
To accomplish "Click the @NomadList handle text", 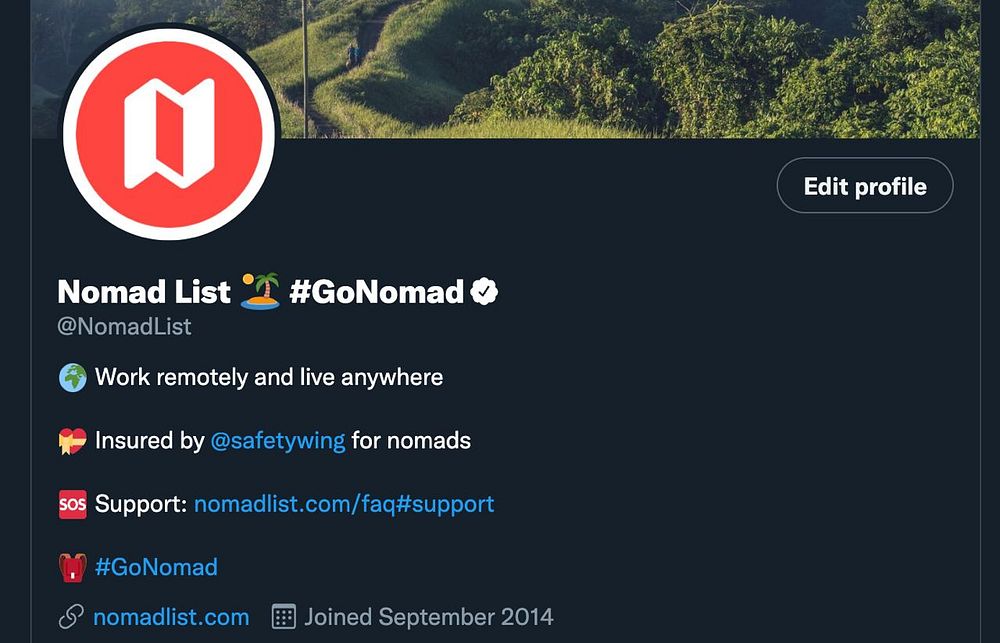I will point(125,327).
